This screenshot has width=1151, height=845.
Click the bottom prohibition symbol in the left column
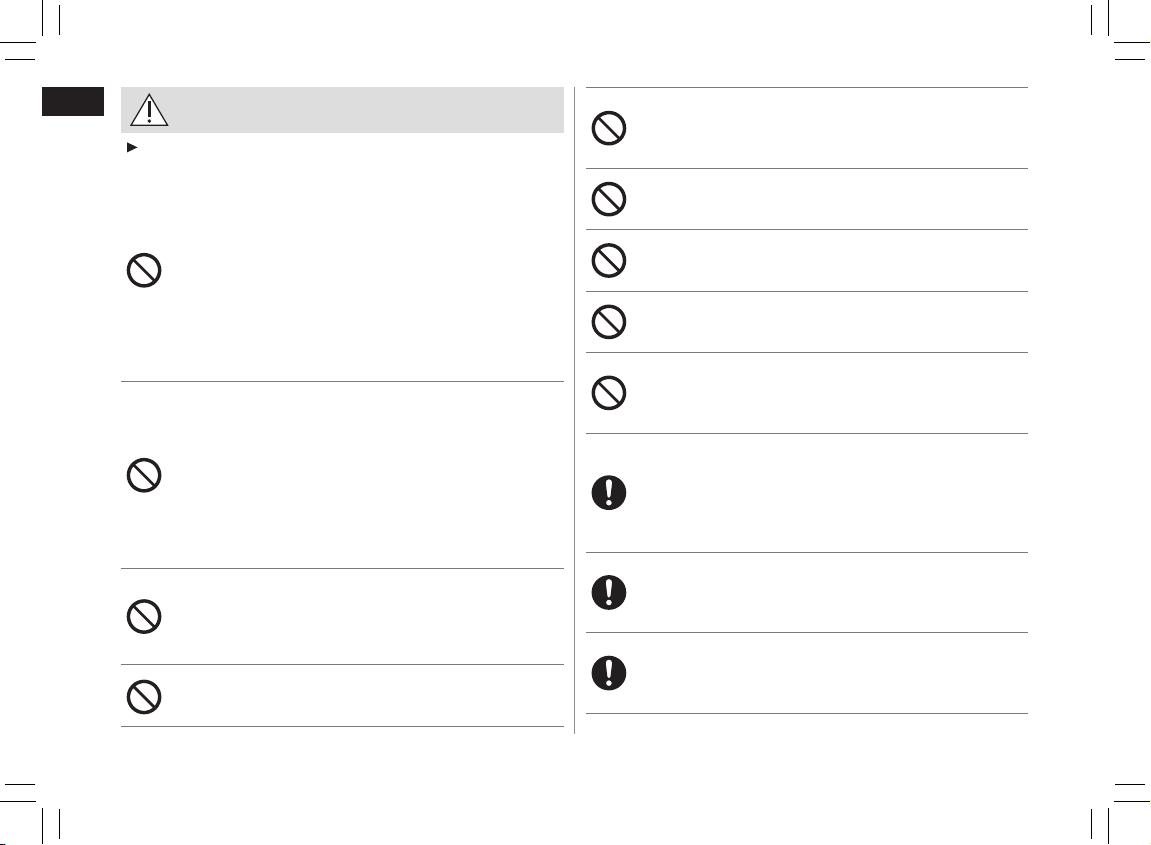(144, 696)
